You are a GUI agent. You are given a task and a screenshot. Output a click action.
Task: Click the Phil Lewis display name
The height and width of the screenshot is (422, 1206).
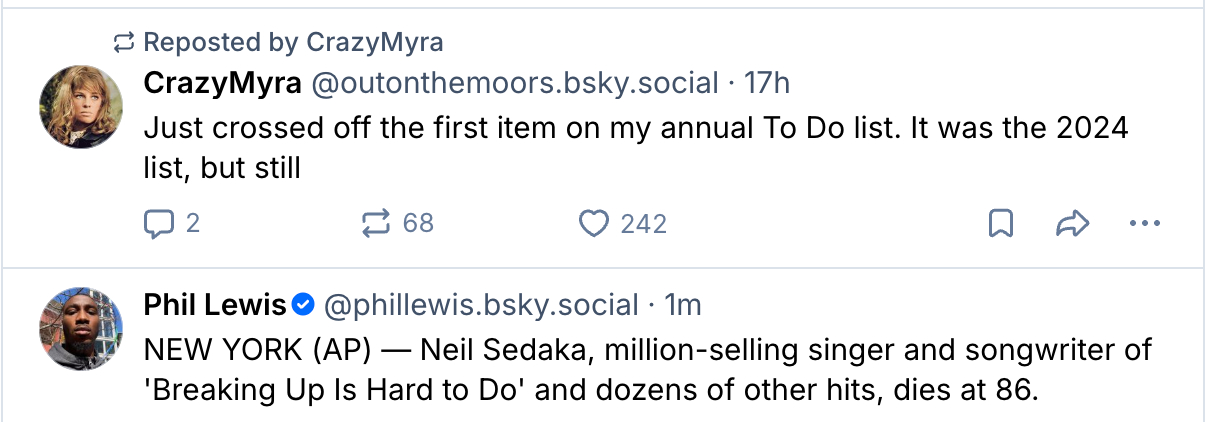click(215, 304)
